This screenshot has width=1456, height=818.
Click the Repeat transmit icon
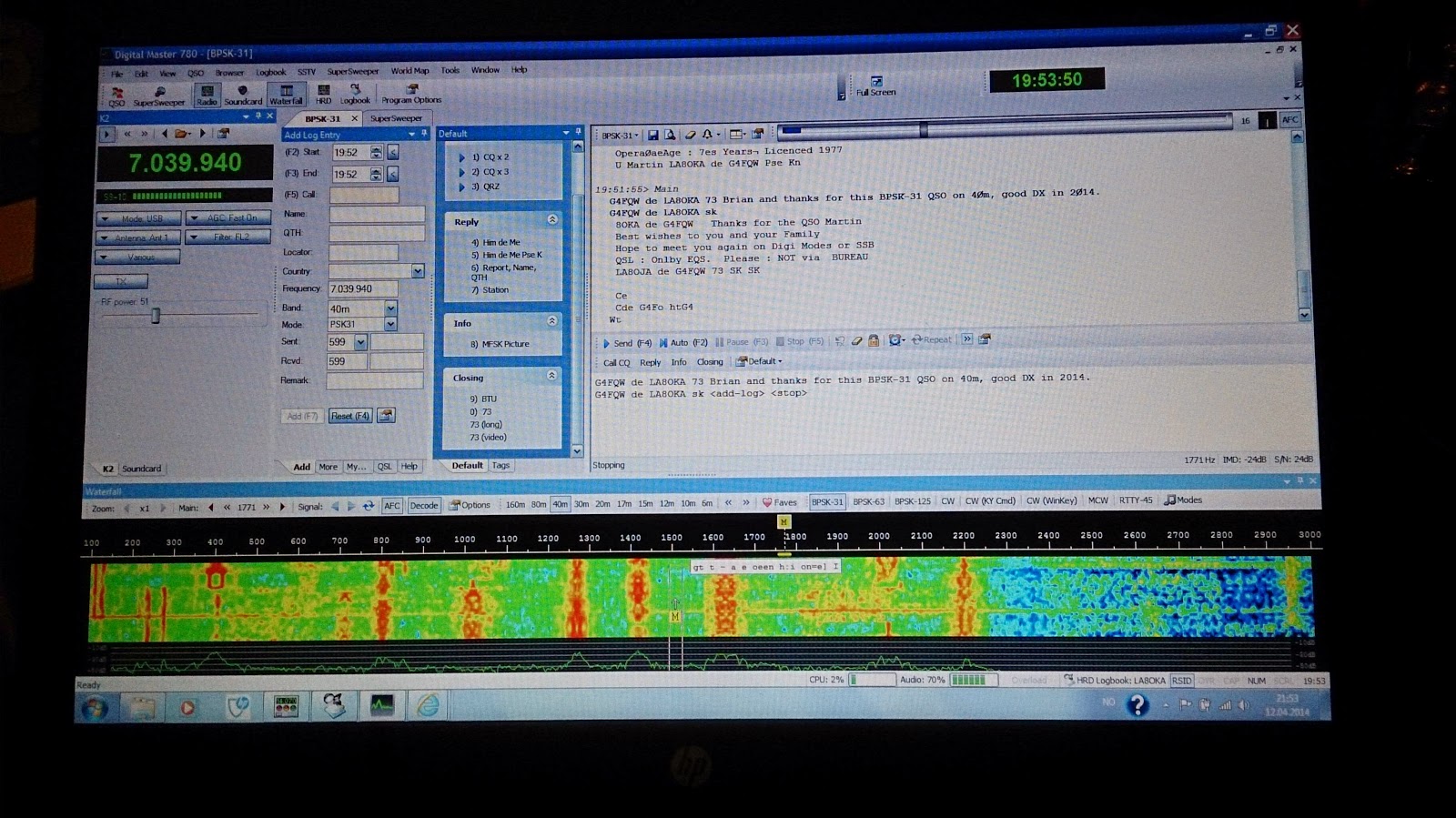(932, 339)
